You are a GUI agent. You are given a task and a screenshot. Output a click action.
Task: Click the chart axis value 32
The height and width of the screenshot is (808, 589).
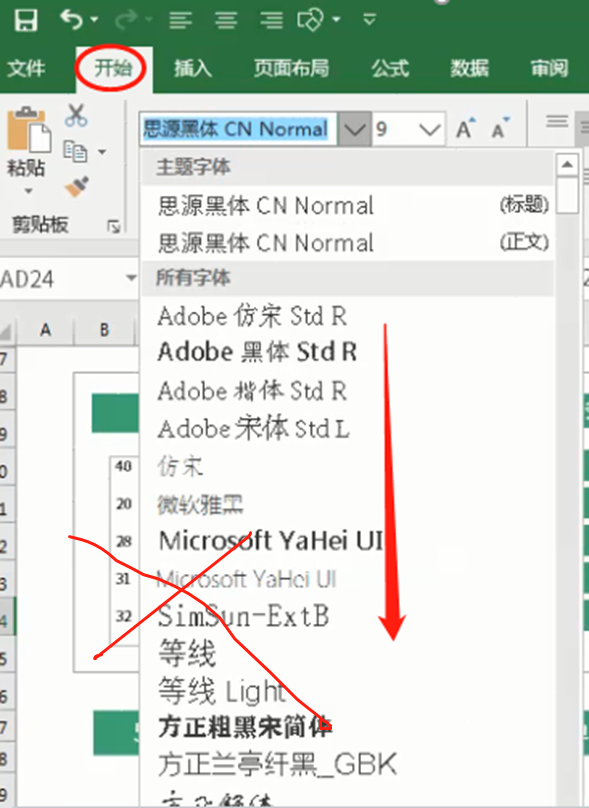click(124, 616)
